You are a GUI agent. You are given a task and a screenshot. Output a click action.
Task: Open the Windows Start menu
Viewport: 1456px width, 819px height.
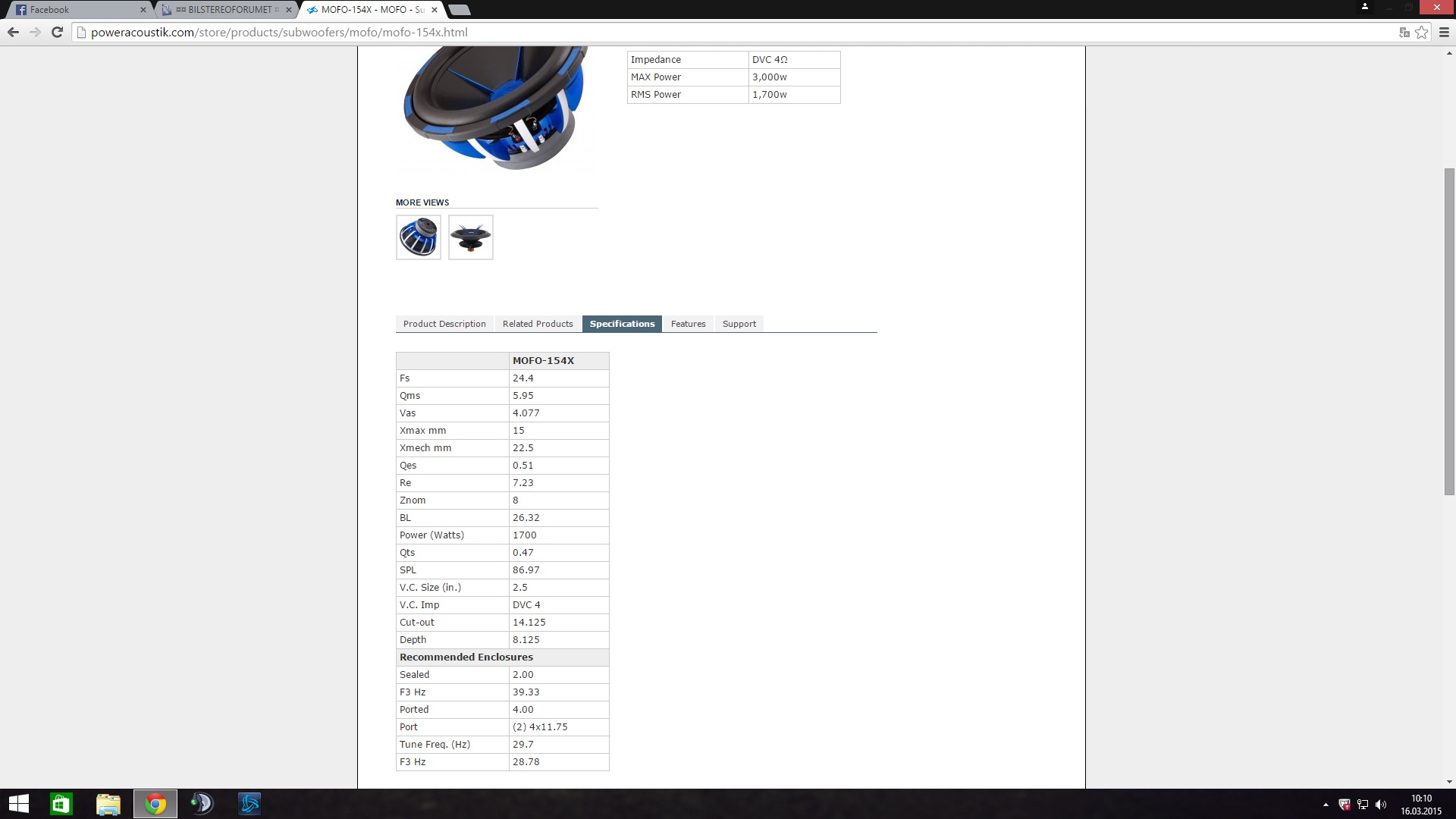pos(18,804)
